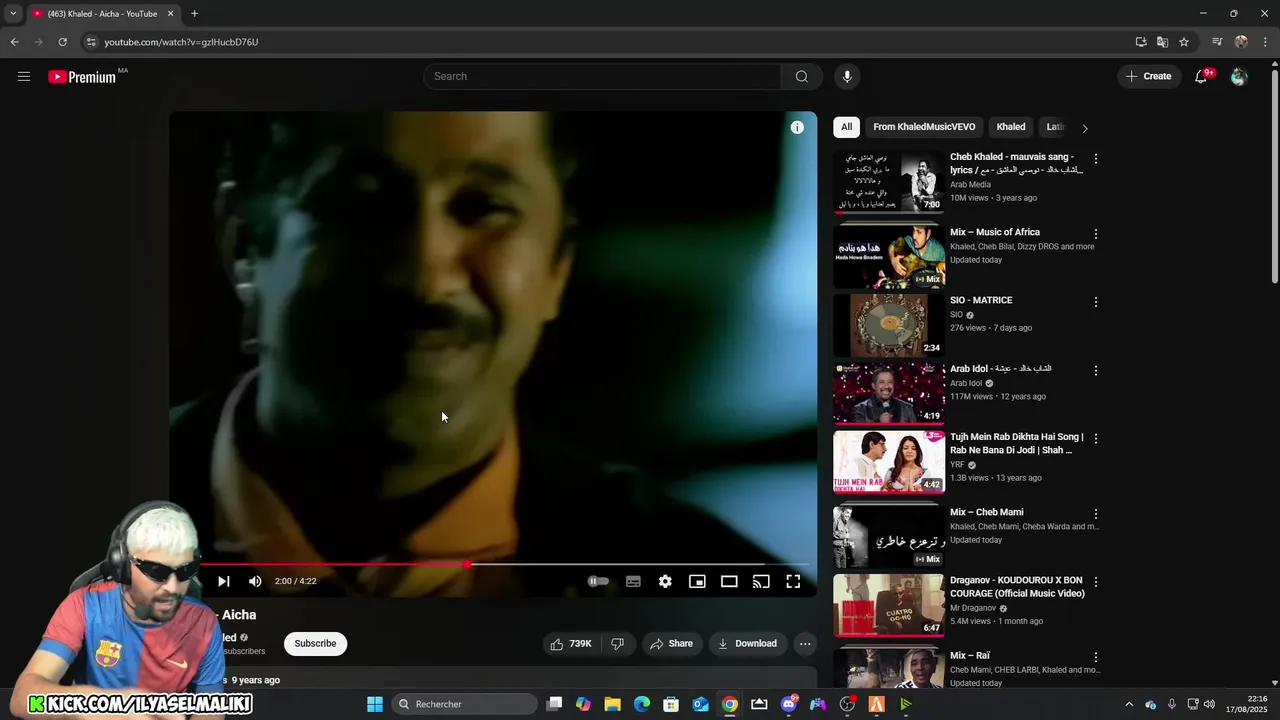Like the video with 739K likes
This screenshot has height=720, width=1280.
(x=571, y=644)
